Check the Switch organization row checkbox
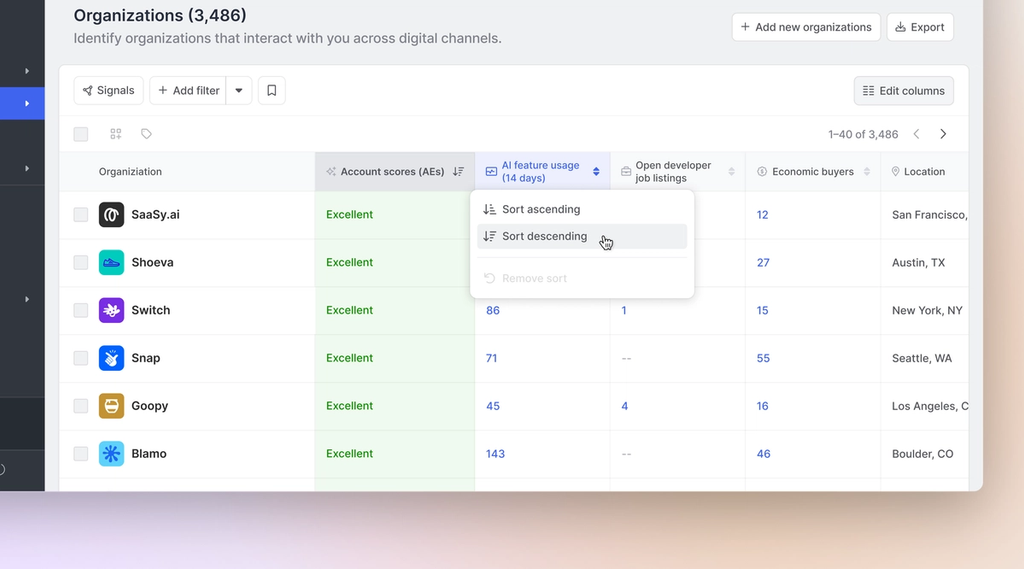Screen dimensions: 1024x569 [x=81, y=310]
